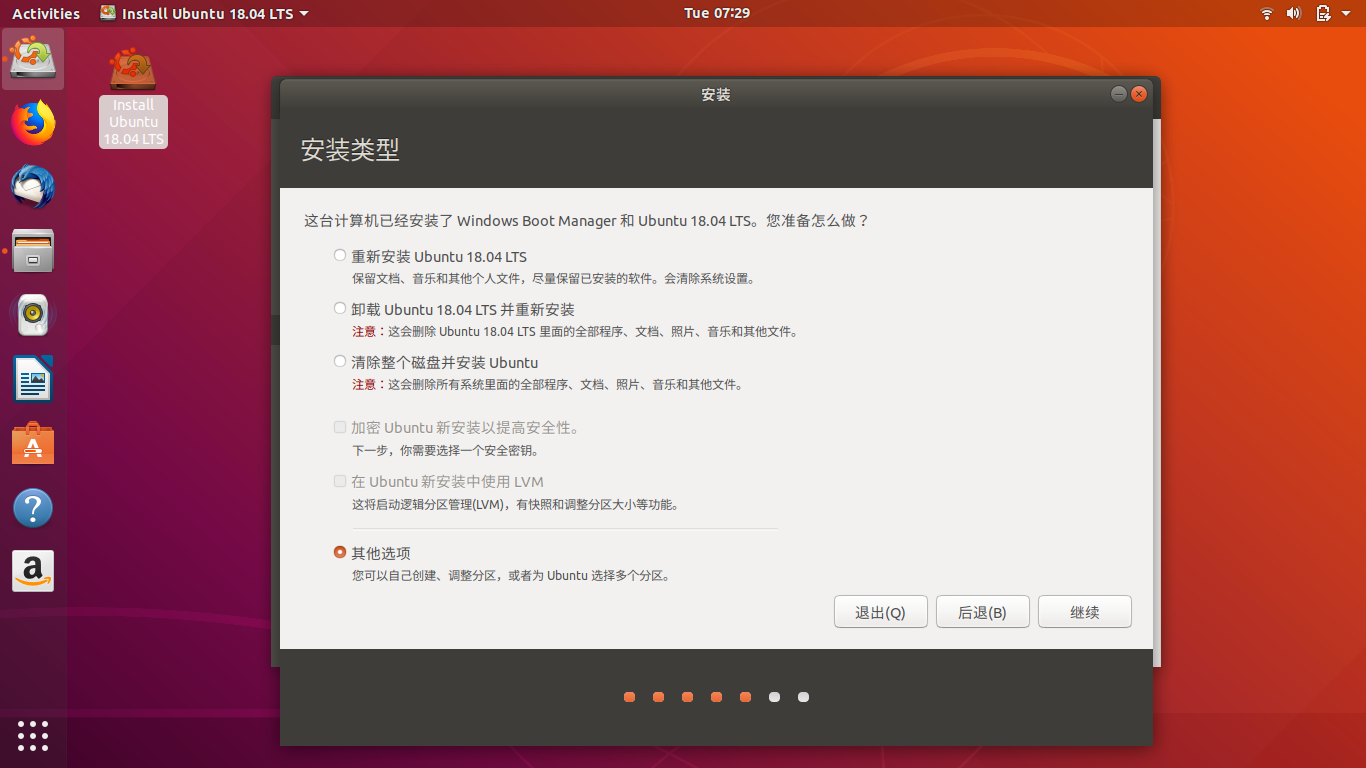Select reinstall Ubuntu 18.04 LTS radio option
The height and width of the screenshot is (768, 1366).
click(340, 256)
